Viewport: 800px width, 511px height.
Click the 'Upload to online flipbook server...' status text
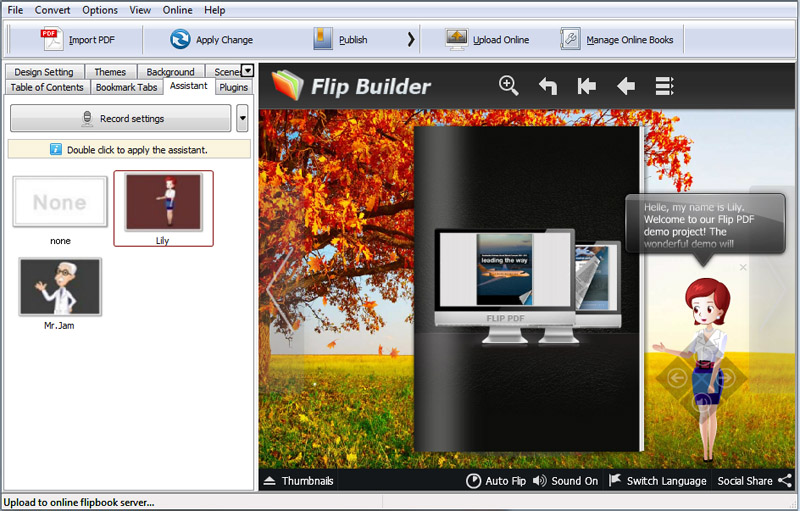coord(79,502)
